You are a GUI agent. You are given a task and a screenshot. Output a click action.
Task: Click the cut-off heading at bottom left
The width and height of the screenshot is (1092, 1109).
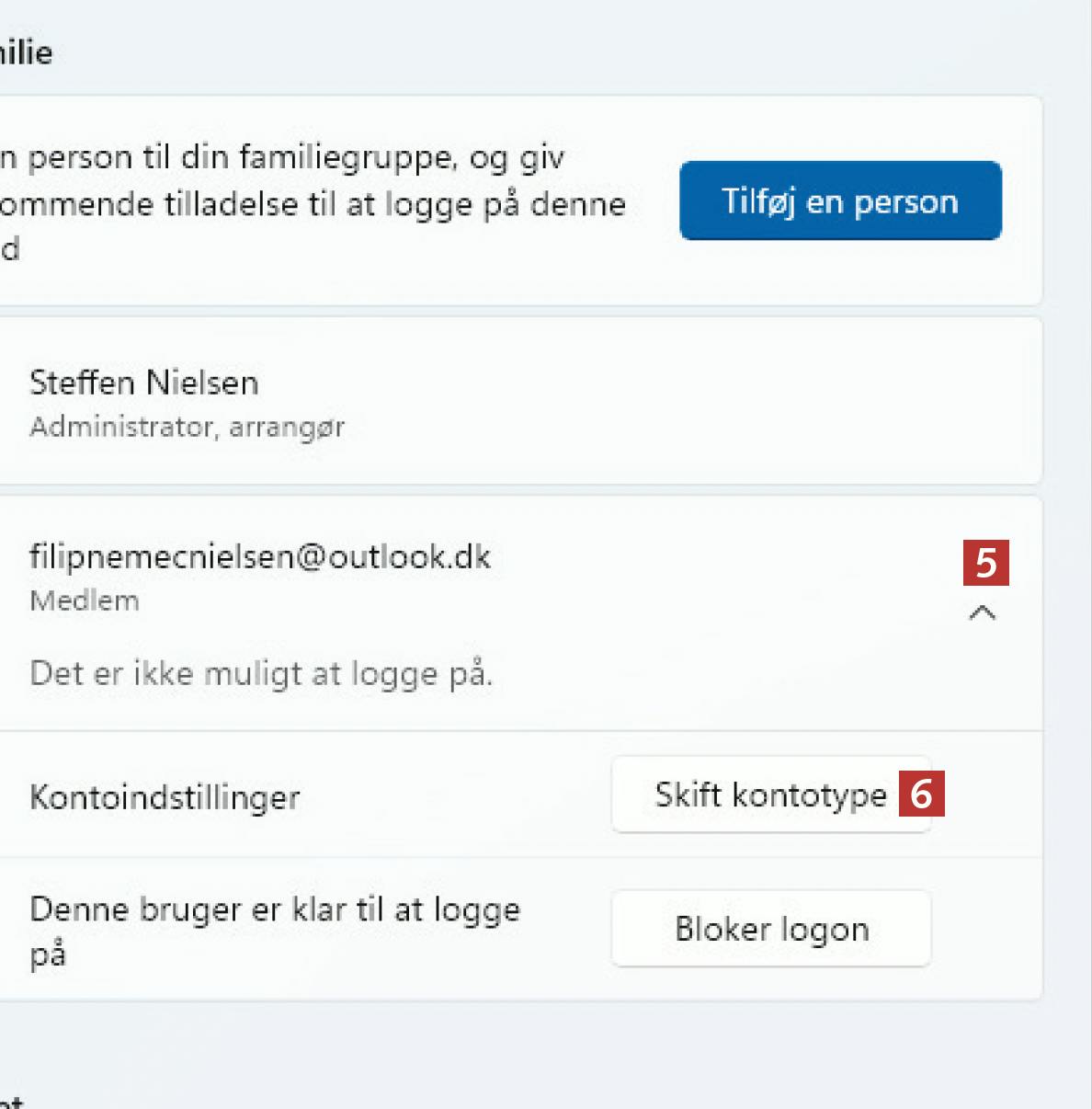click(x=11, y=1100)
